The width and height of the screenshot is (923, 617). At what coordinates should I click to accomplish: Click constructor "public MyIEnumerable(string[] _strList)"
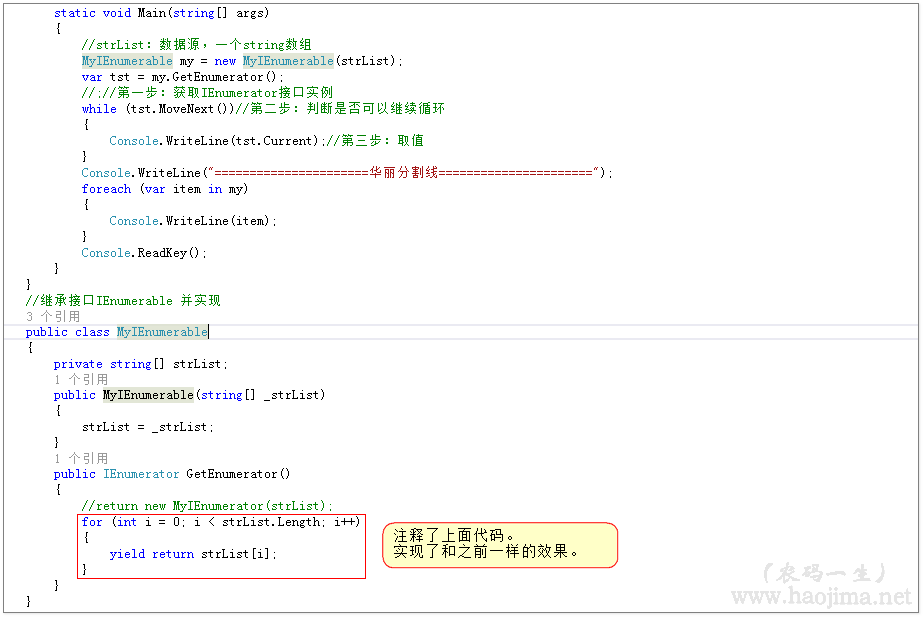[189, 395]
